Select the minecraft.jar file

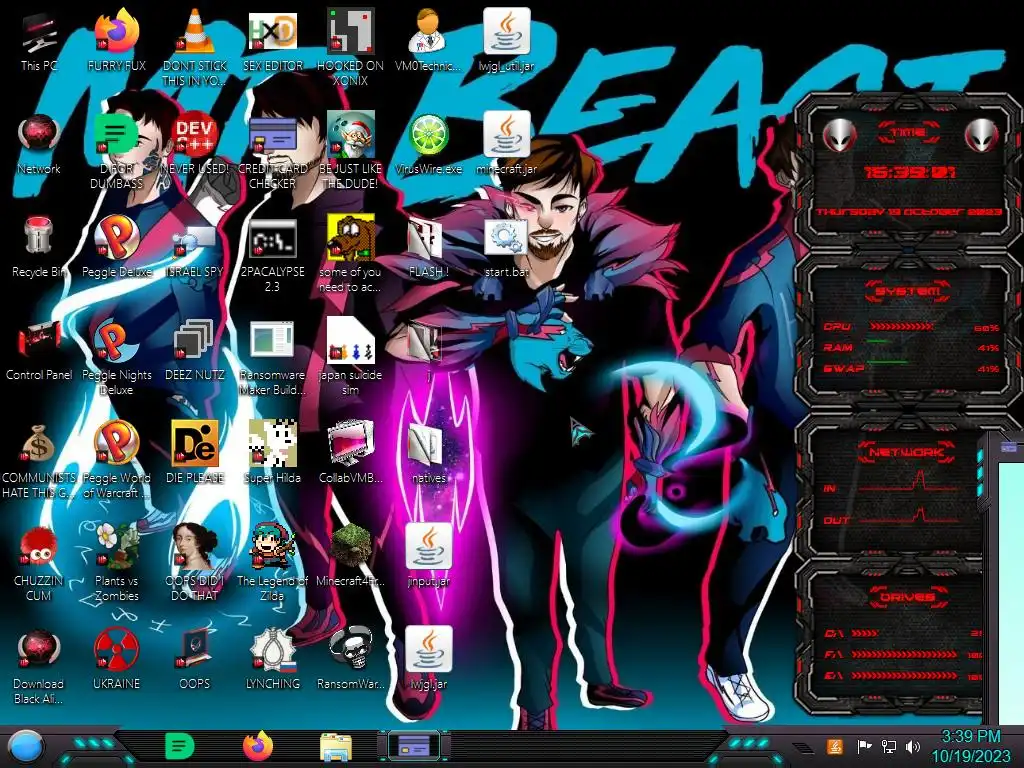click(x=507, y=135)
